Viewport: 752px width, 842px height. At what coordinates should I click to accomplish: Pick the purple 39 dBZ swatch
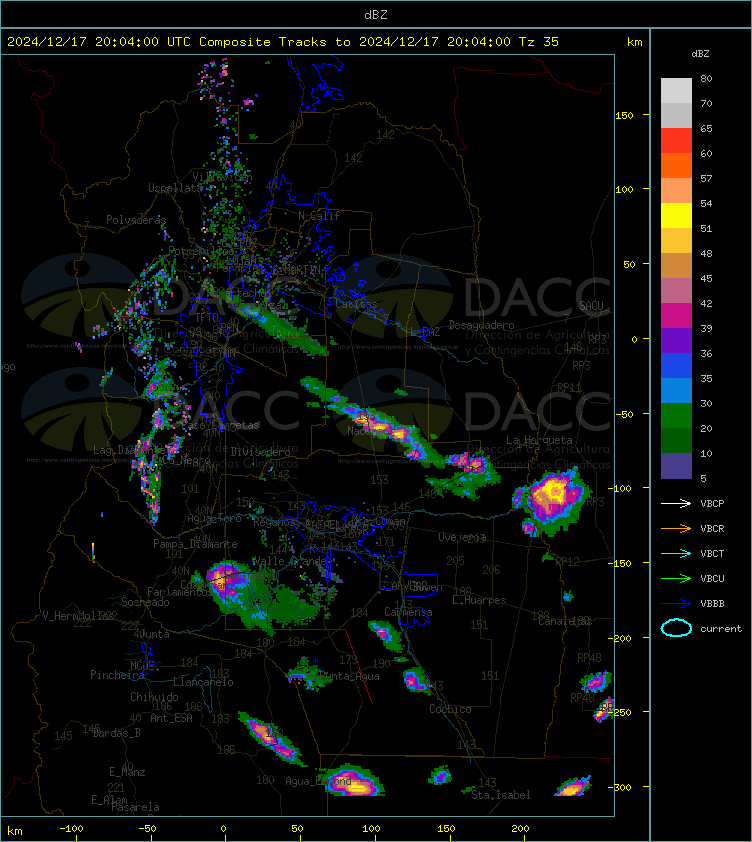point(676,340)
